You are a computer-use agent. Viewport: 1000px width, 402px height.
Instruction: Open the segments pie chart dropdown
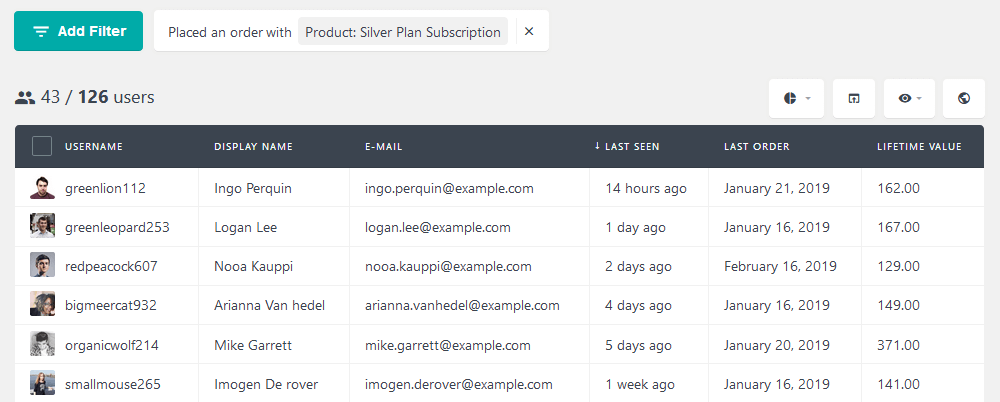coord(796,98)
